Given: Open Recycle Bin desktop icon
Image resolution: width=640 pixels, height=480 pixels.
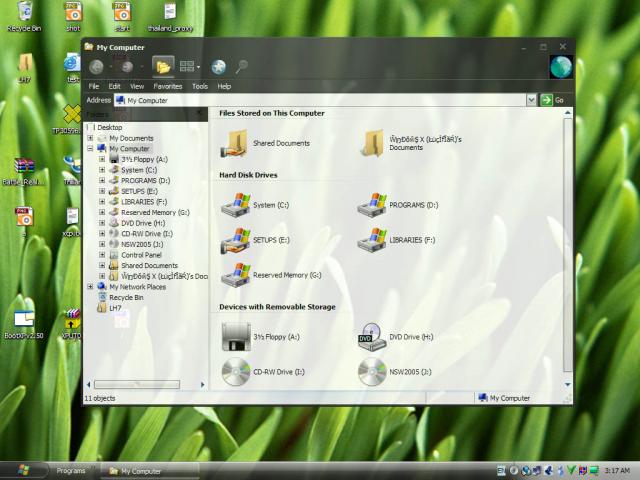Looking at the screenshot, I should [24, 16].
